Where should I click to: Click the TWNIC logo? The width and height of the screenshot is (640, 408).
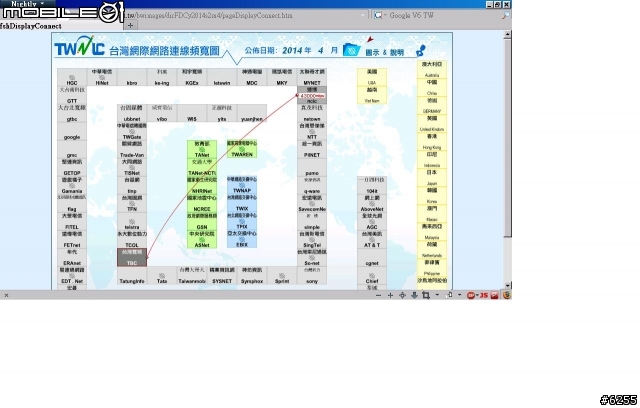pos(80,46)
